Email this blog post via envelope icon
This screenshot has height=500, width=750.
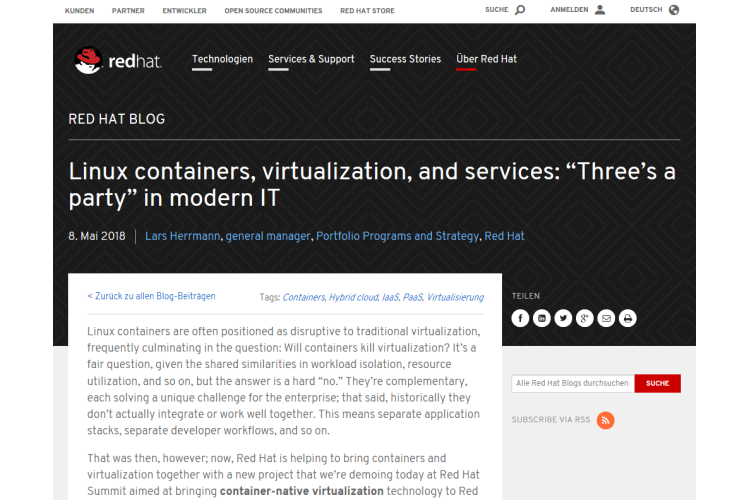pos(606,319)
